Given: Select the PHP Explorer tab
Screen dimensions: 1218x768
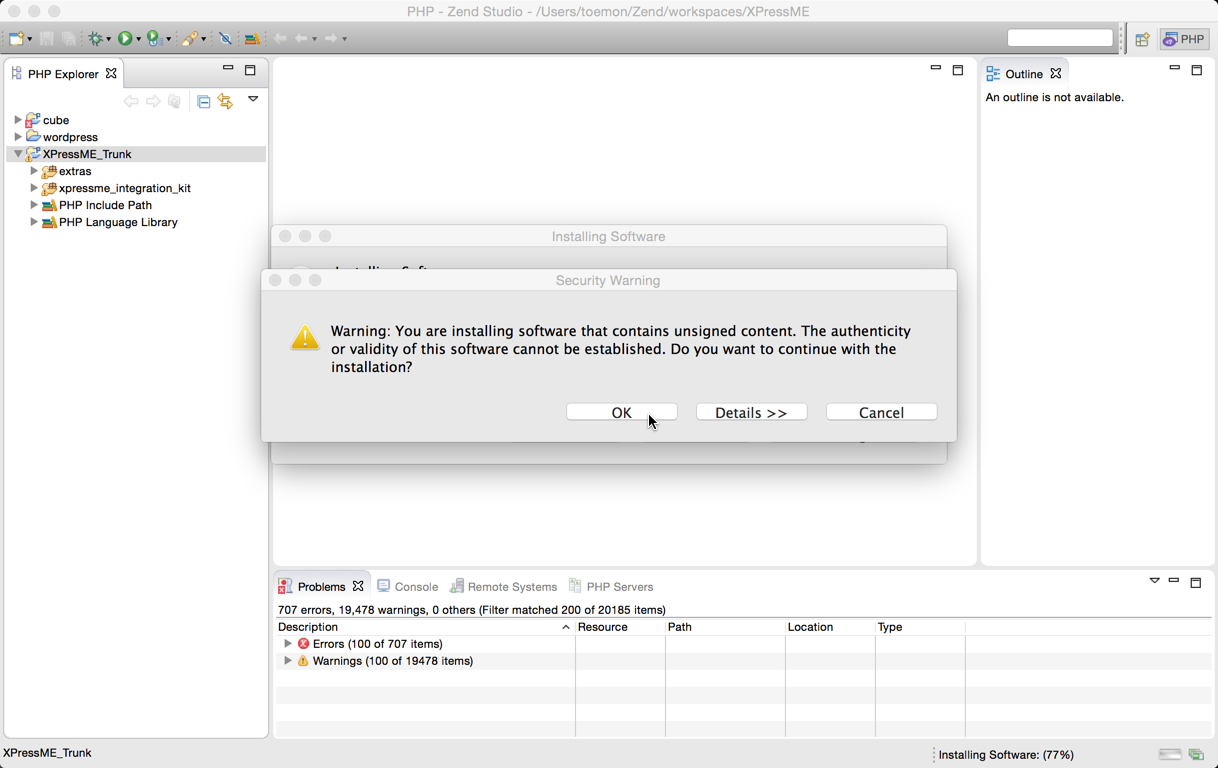Looking at the screenshot, I should (x=62, y=74).
